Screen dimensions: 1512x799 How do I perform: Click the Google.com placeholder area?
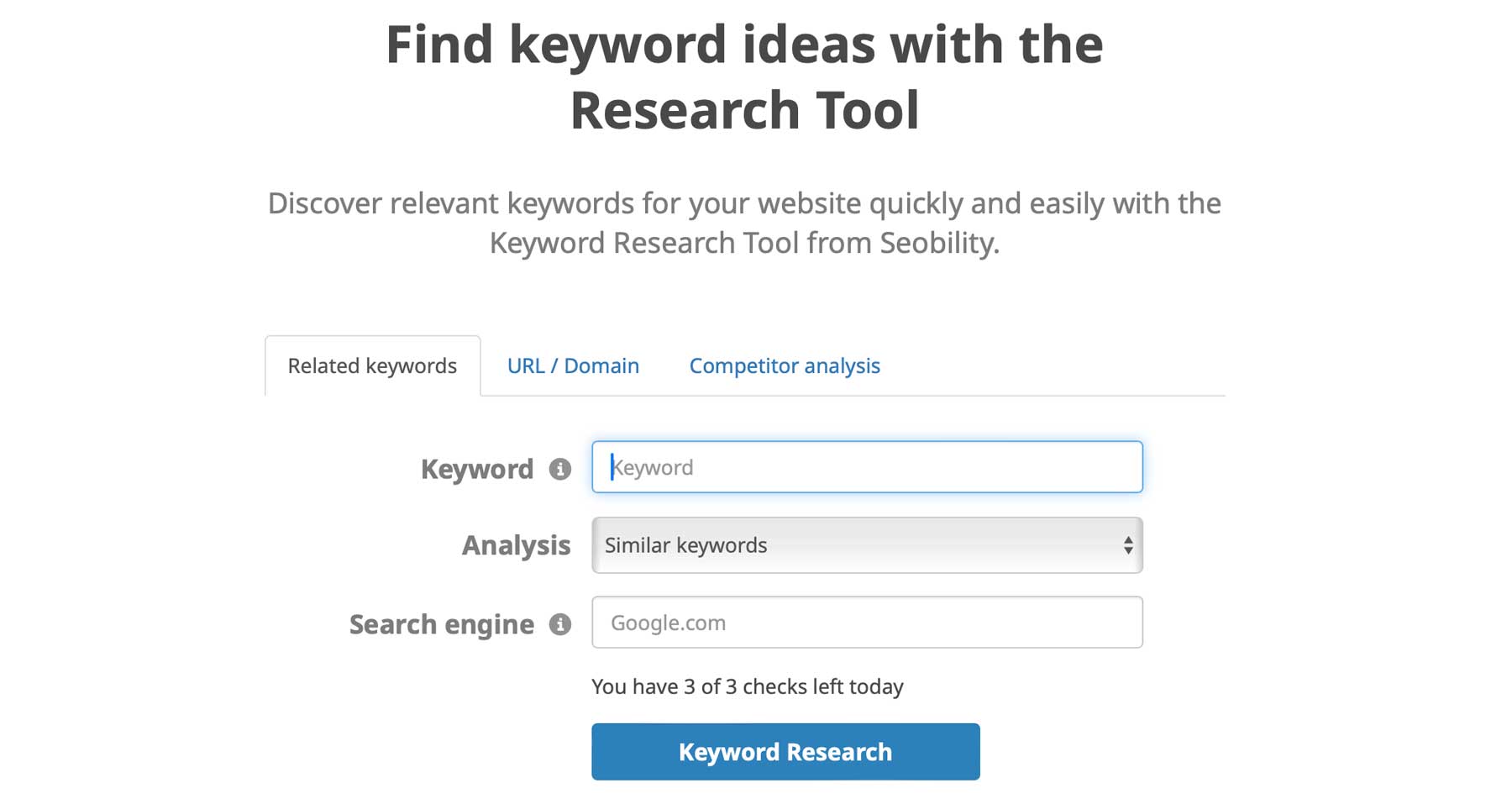coord(669,622)
